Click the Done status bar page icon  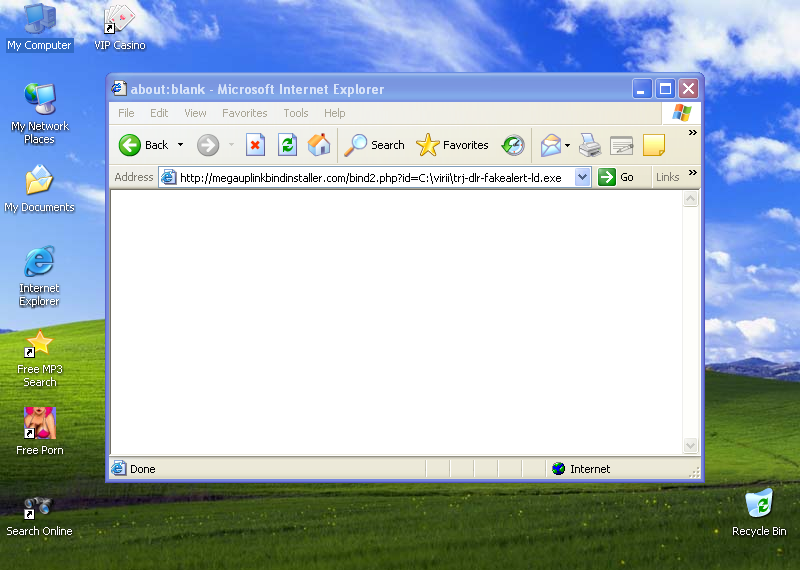point(119,468)
